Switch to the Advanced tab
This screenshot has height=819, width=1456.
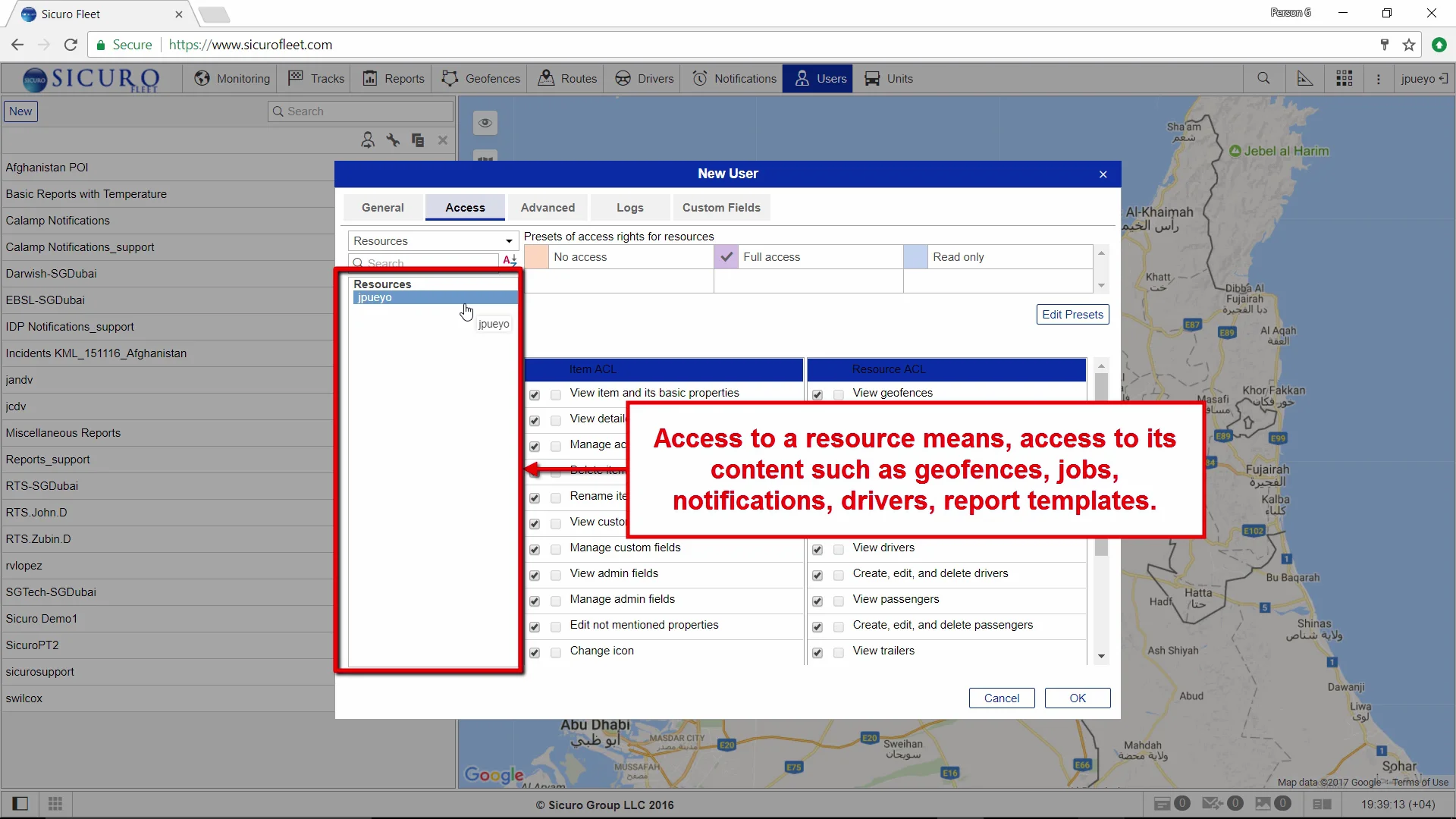click(548, 208)
